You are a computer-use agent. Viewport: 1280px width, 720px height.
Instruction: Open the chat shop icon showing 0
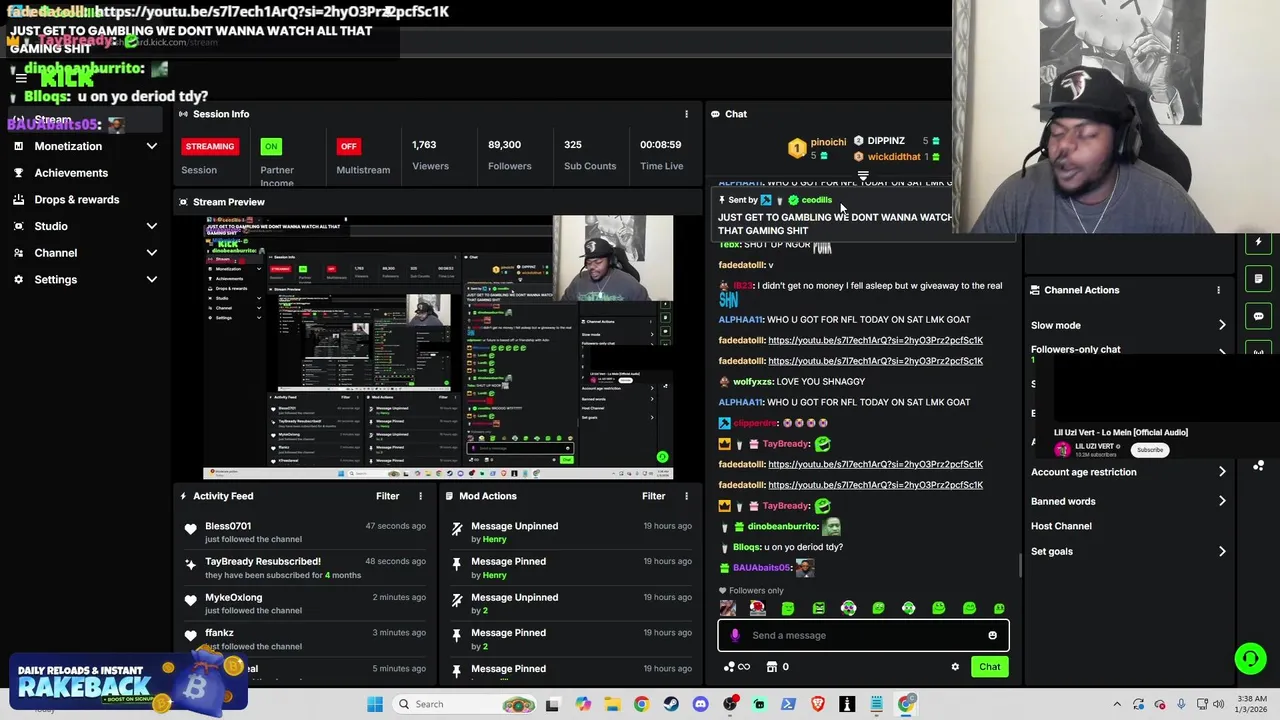[778, 667]
